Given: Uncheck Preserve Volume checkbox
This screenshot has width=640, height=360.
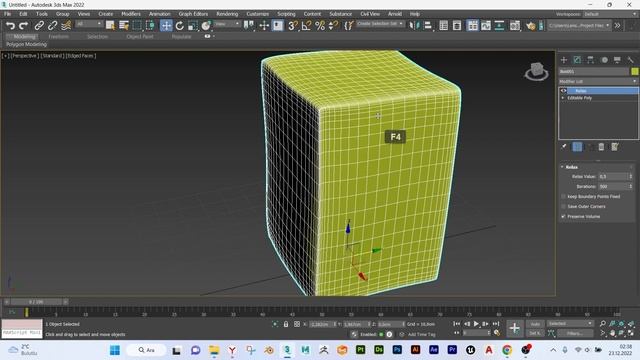Looking at the screenshot, I should 564,216.
